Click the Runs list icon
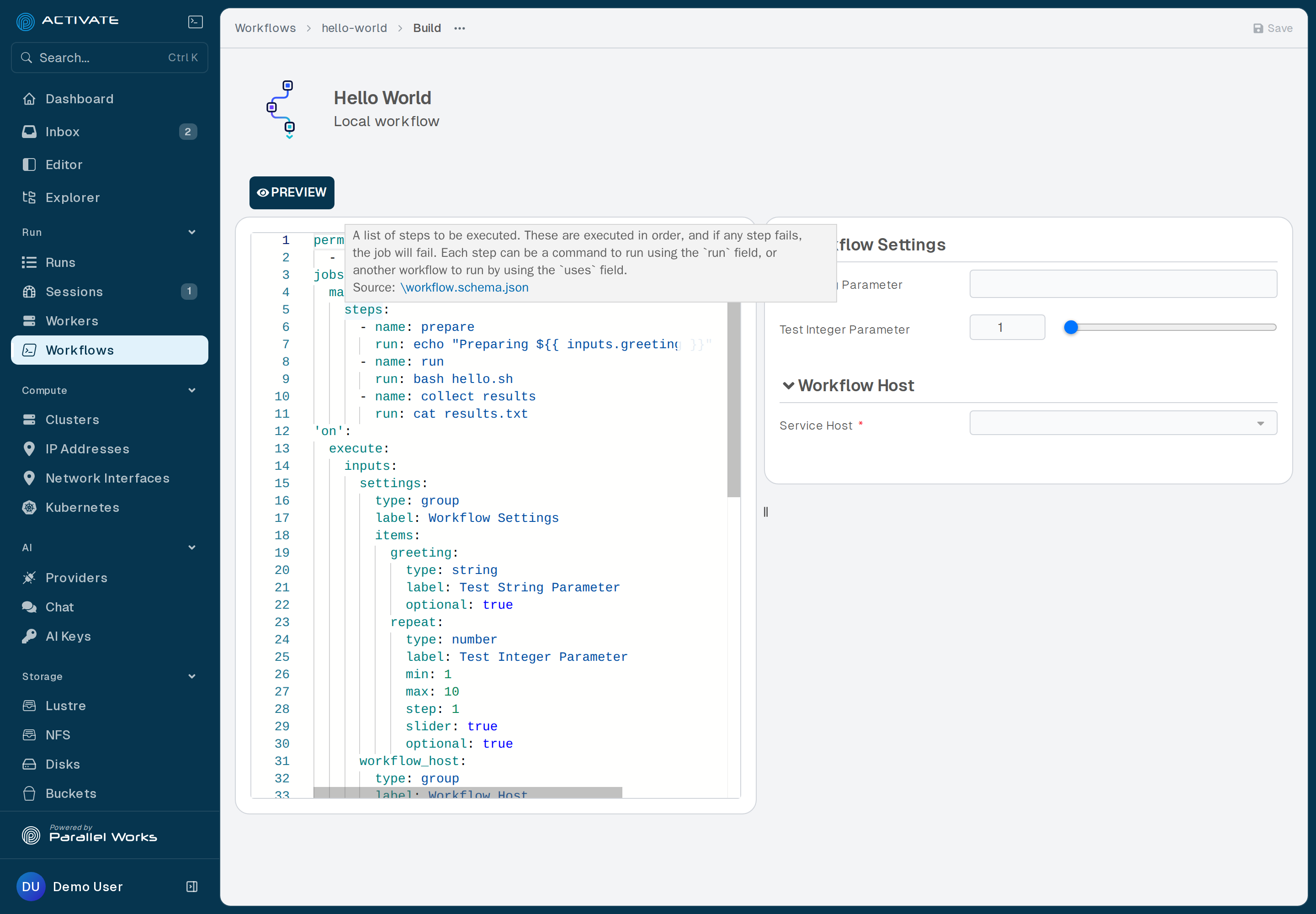Viewport: 1316px width, 914px height. point(29,262)
